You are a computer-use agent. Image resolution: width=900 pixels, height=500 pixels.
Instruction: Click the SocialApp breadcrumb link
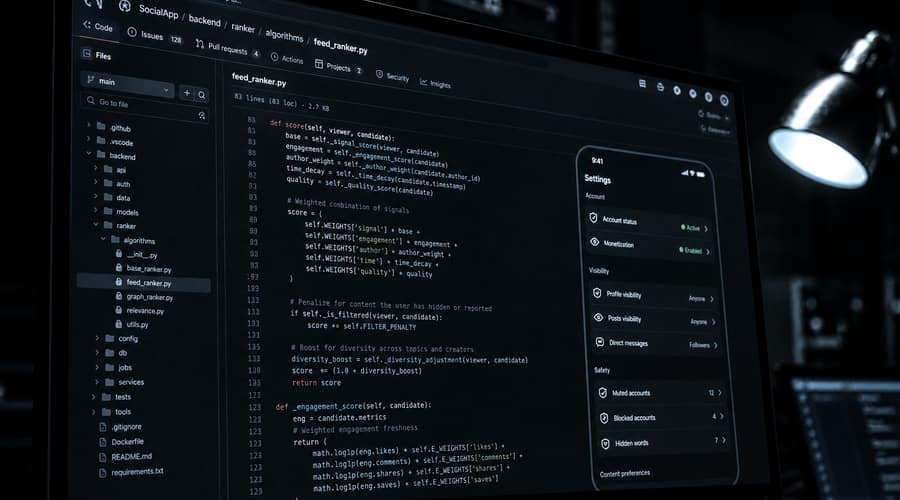coord(158,11)
